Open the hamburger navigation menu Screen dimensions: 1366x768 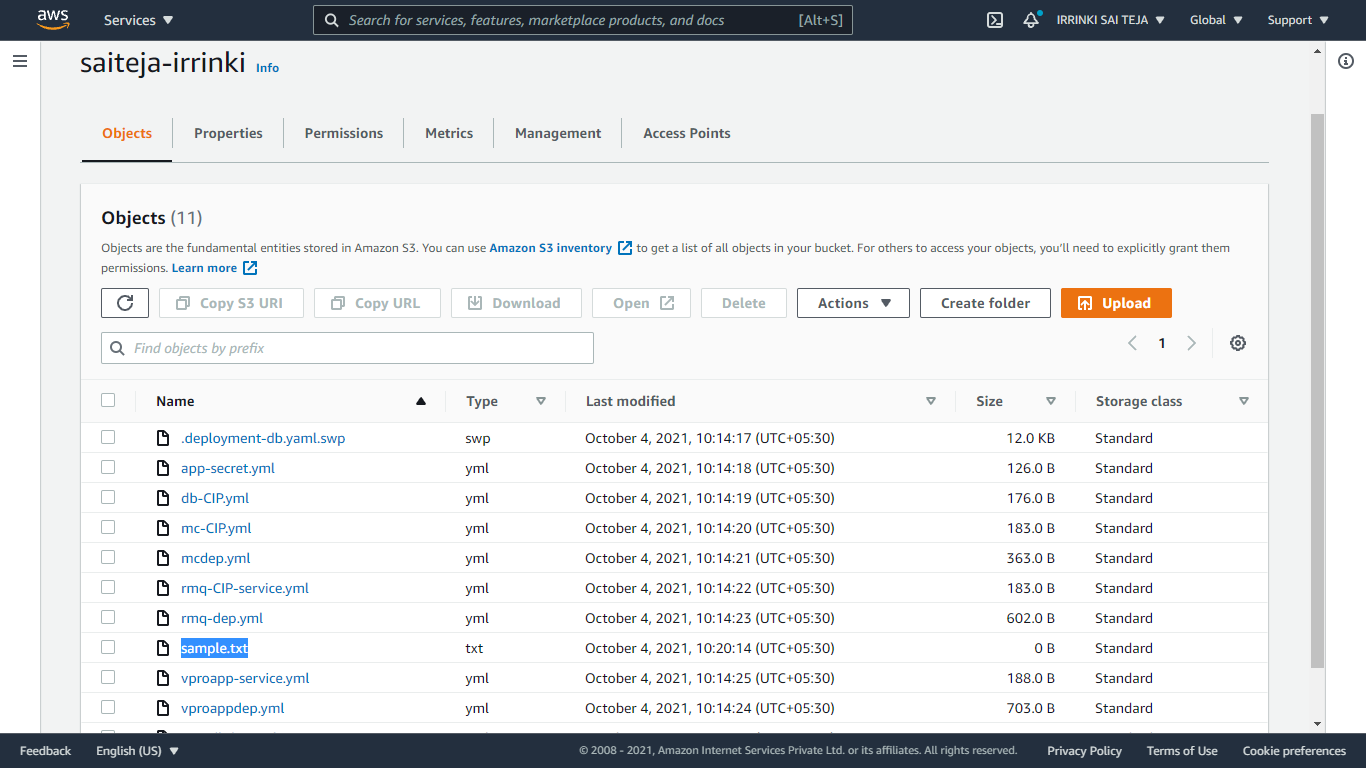point(19,62)
